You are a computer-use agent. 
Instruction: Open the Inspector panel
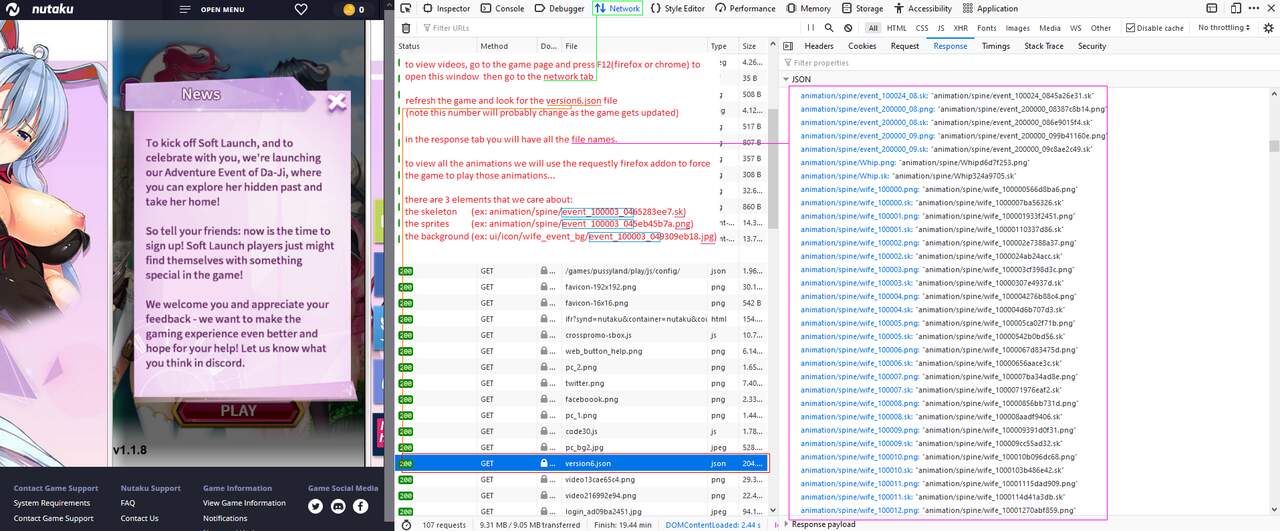[446, 8]
